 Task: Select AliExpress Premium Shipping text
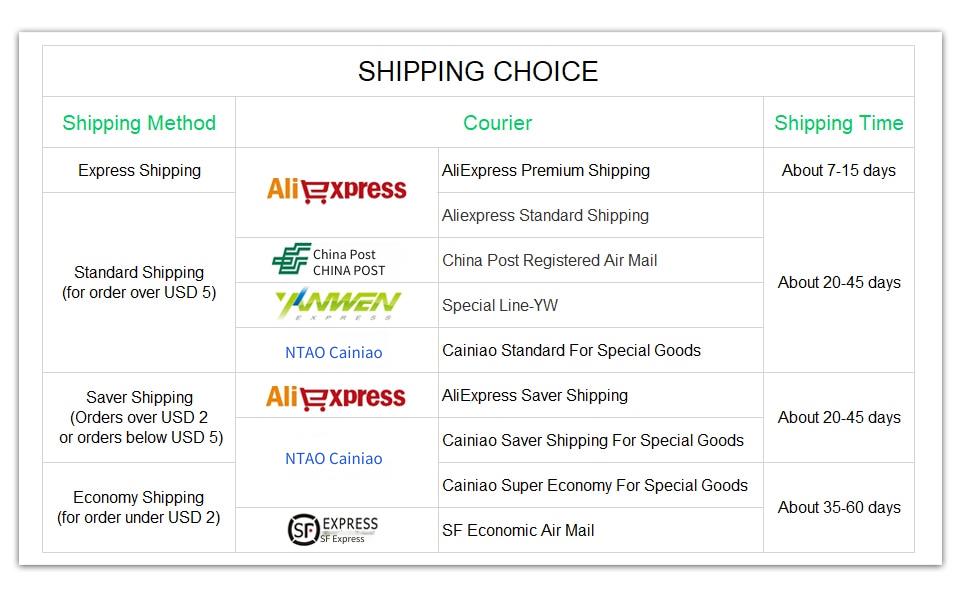click(x=546, y=170)
